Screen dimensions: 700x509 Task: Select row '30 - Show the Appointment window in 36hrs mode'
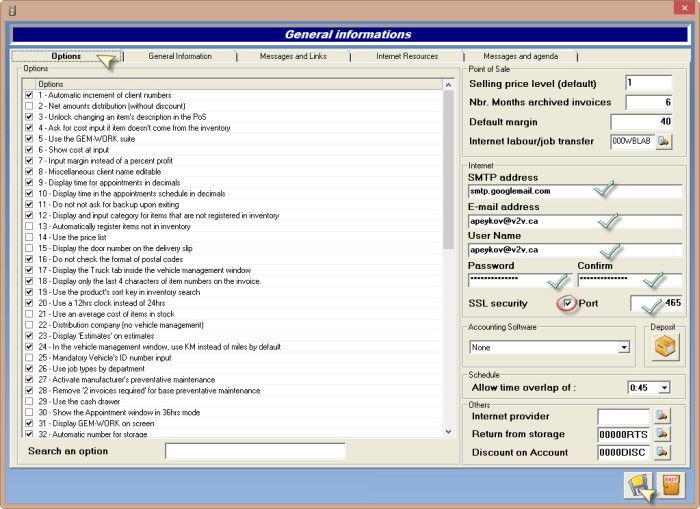232,412
